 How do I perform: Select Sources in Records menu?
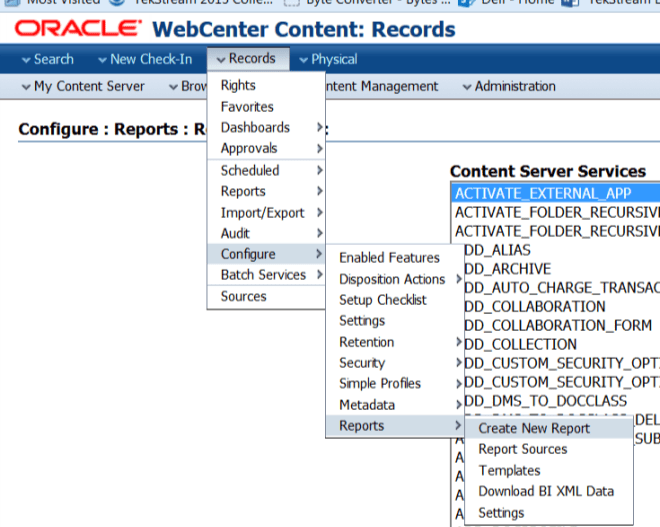266,296
